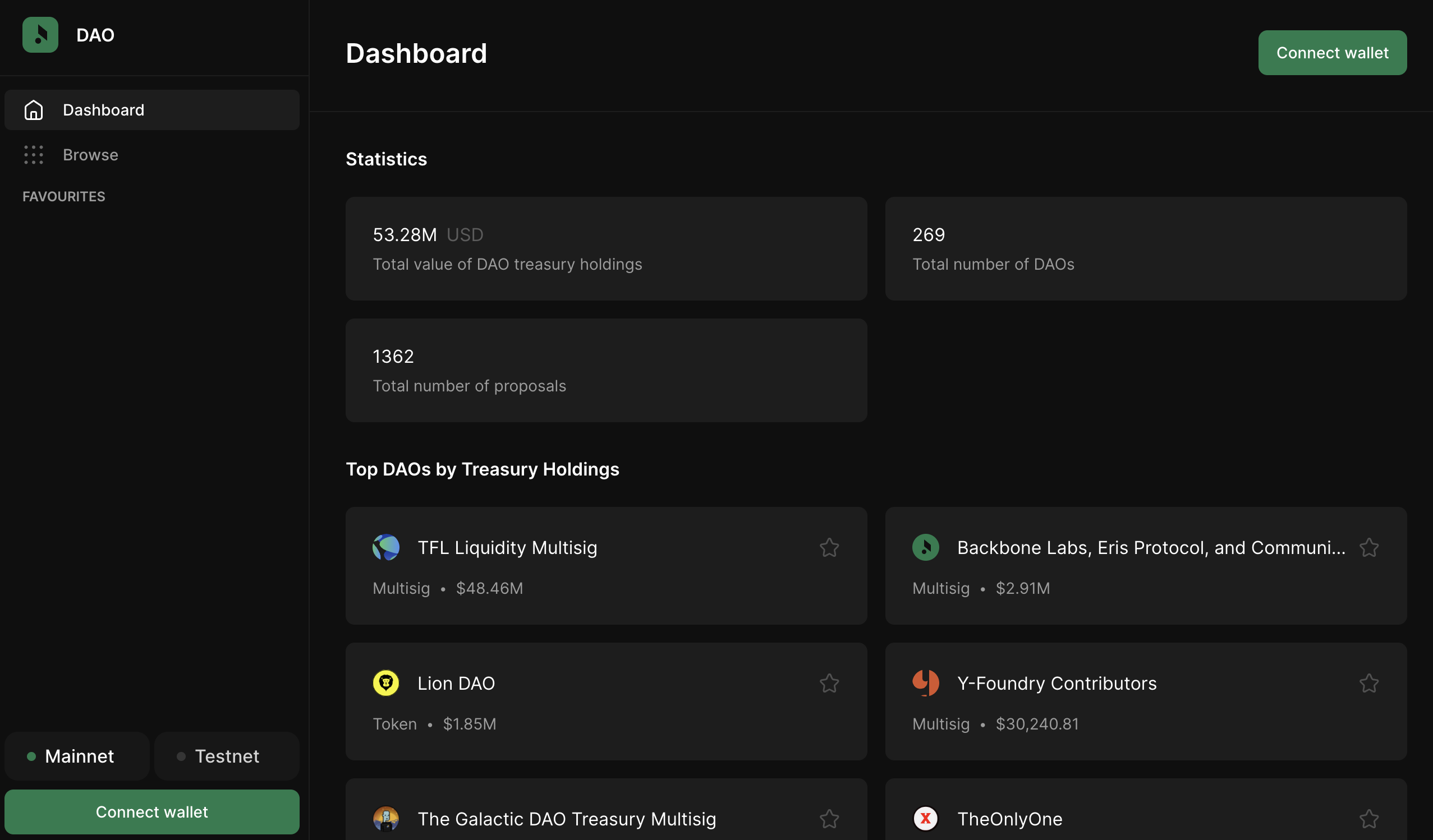Star the Lion DAO card
The height and width of the screenshot is (840, 1433).
tap(829, 683)
